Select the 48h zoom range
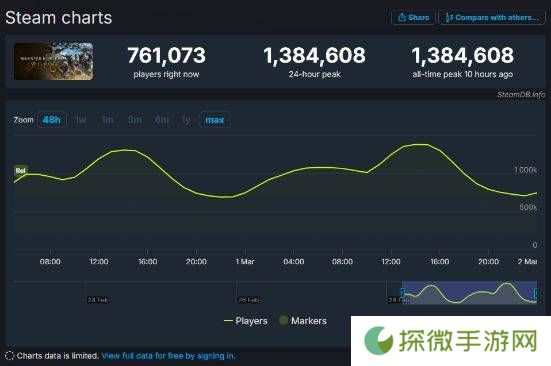The height and width of the screenshot is (366, 551). coord(52,120)
